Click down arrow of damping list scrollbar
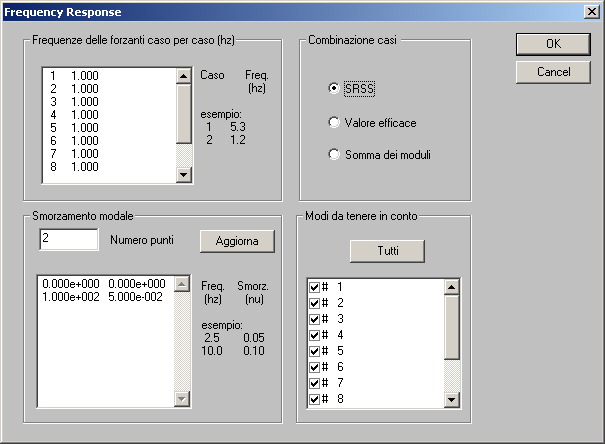The width and height of the screenshot is (605, 444). 182,399
